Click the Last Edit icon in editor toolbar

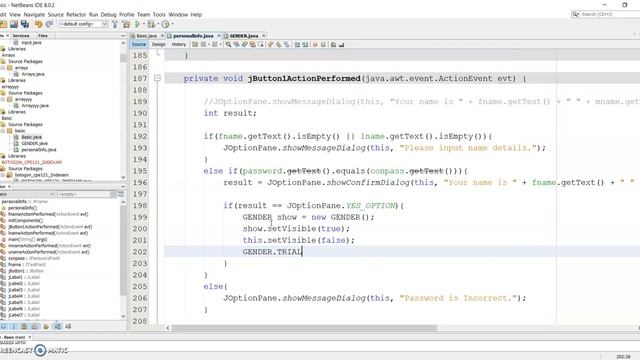pos(195,44)
